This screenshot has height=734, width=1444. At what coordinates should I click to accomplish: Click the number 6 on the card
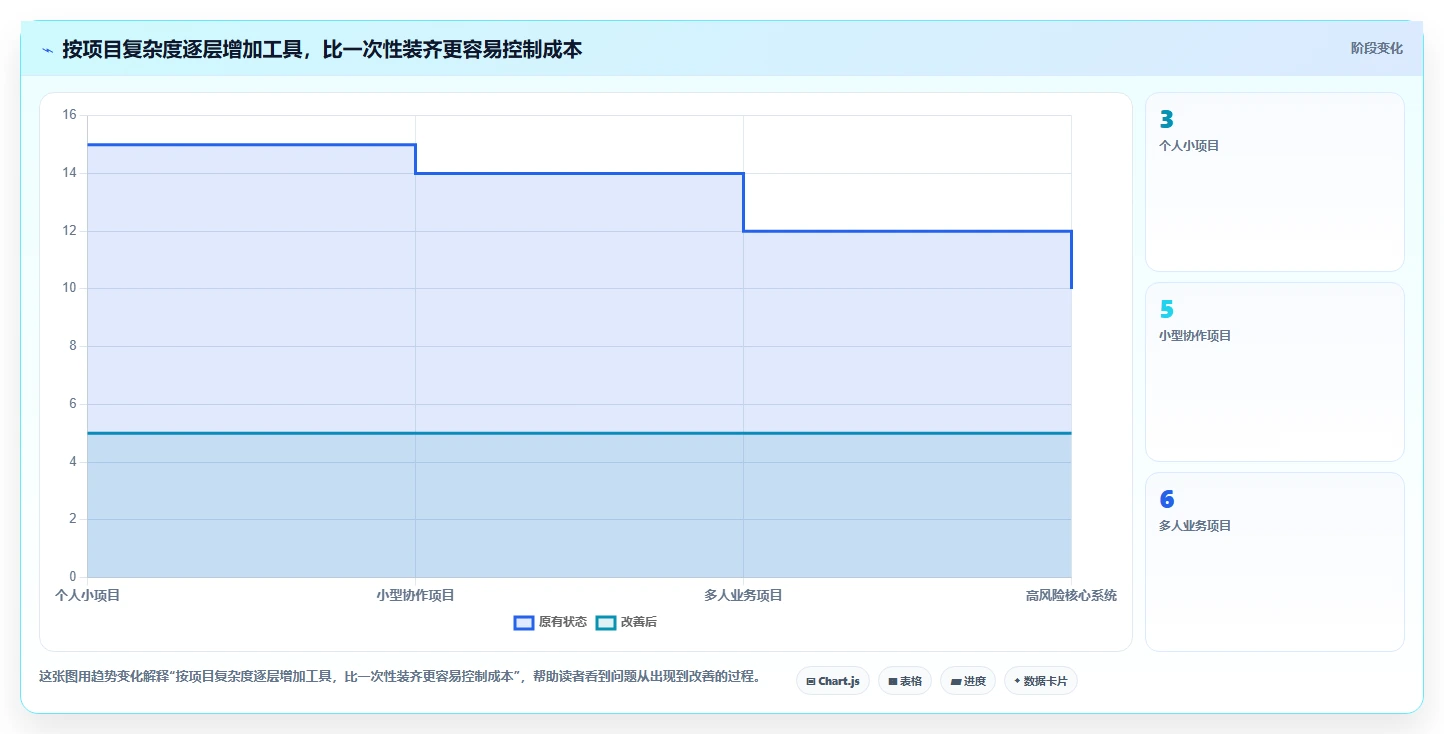tap(1166, 500)
